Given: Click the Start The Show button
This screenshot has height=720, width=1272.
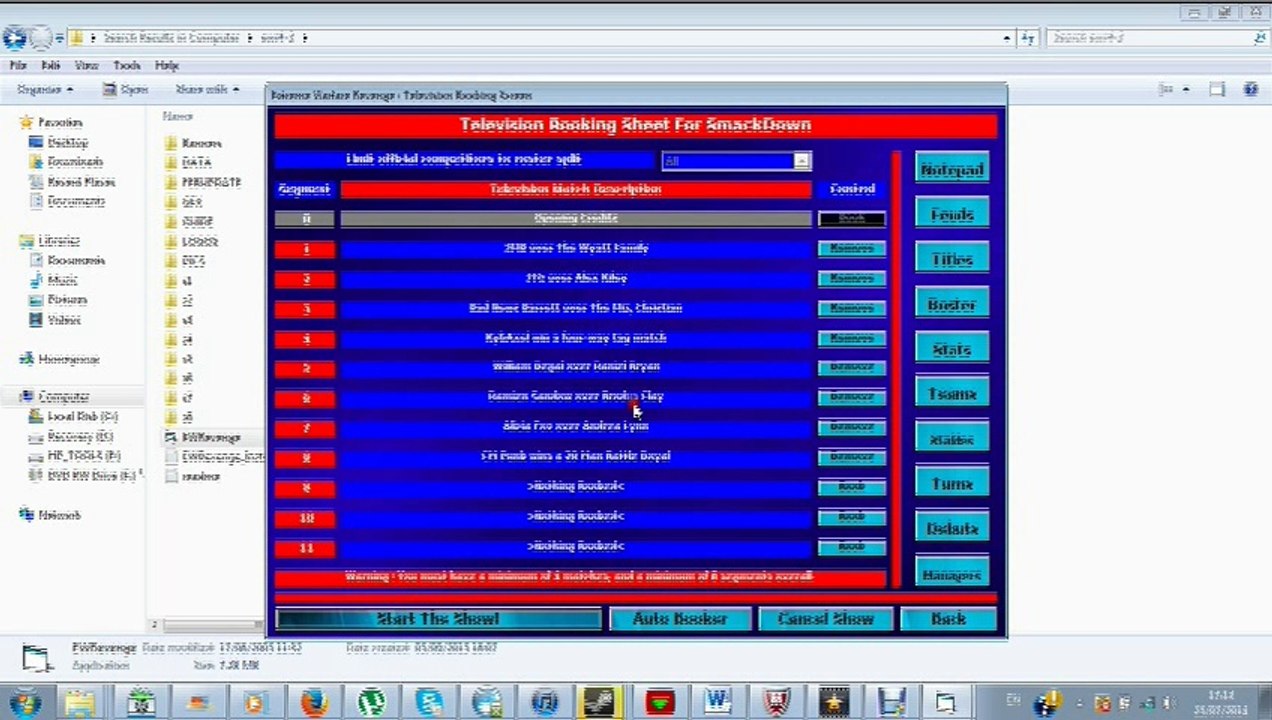Looking at the screenshot, I should pyautogui.click(x=438, y=619).
